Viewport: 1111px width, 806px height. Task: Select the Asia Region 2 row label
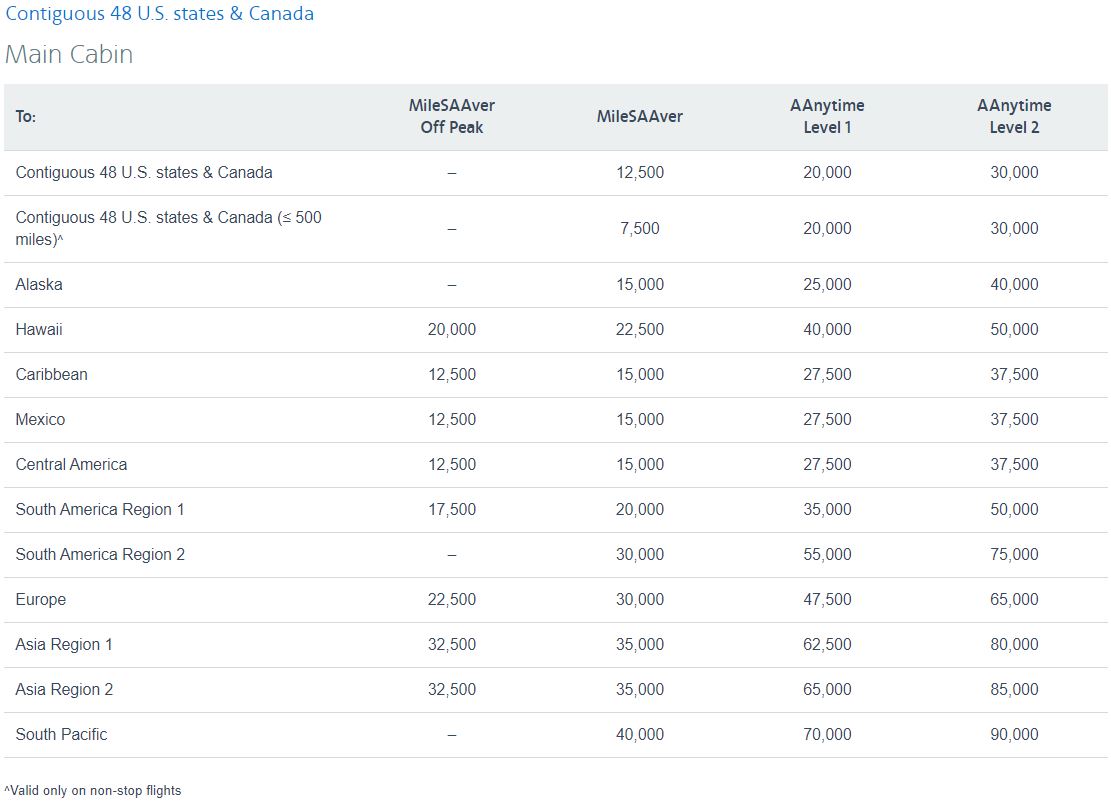coord(64,689)
